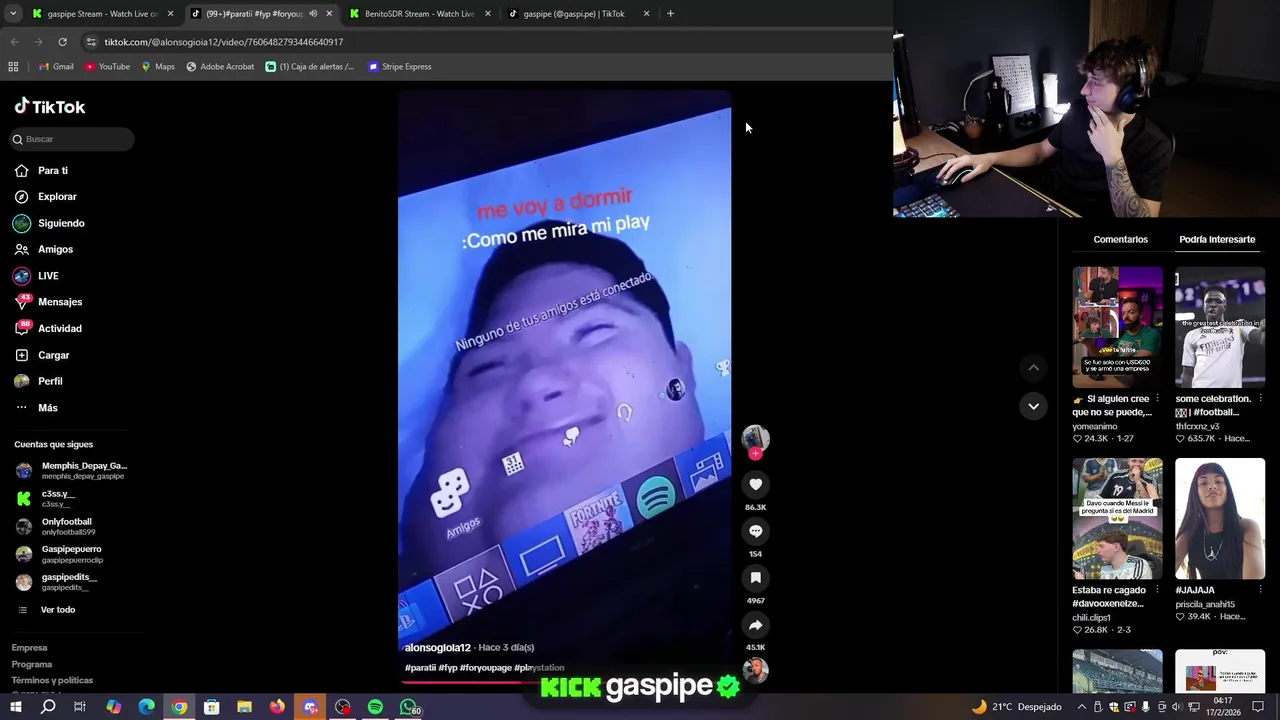Show hidden system tray icons
Image resolution: width=1280 pixels, height=720 pixels.
point(1081,707)
